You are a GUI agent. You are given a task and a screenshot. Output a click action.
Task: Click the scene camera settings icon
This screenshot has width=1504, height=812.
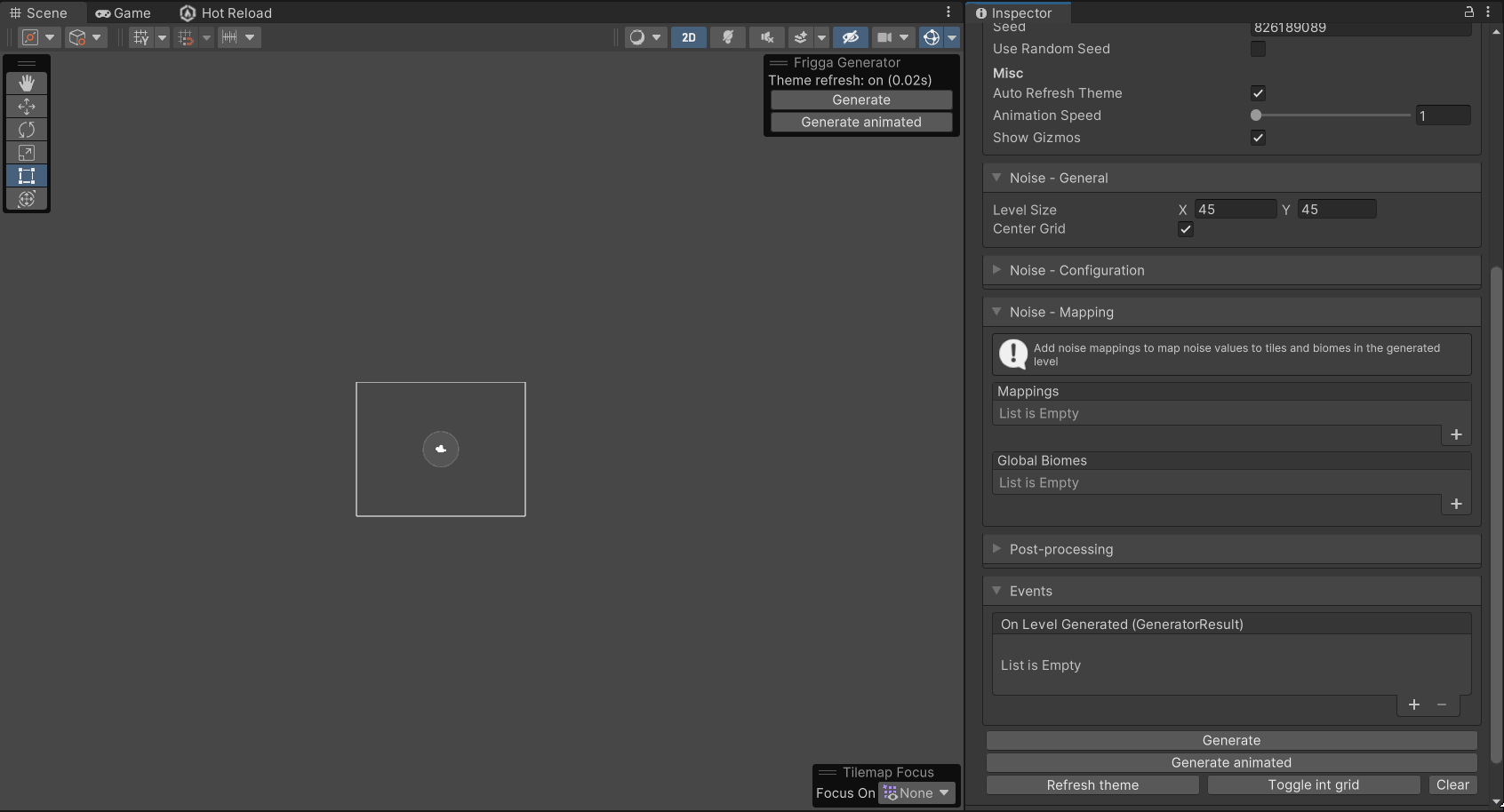coord(884,37)
